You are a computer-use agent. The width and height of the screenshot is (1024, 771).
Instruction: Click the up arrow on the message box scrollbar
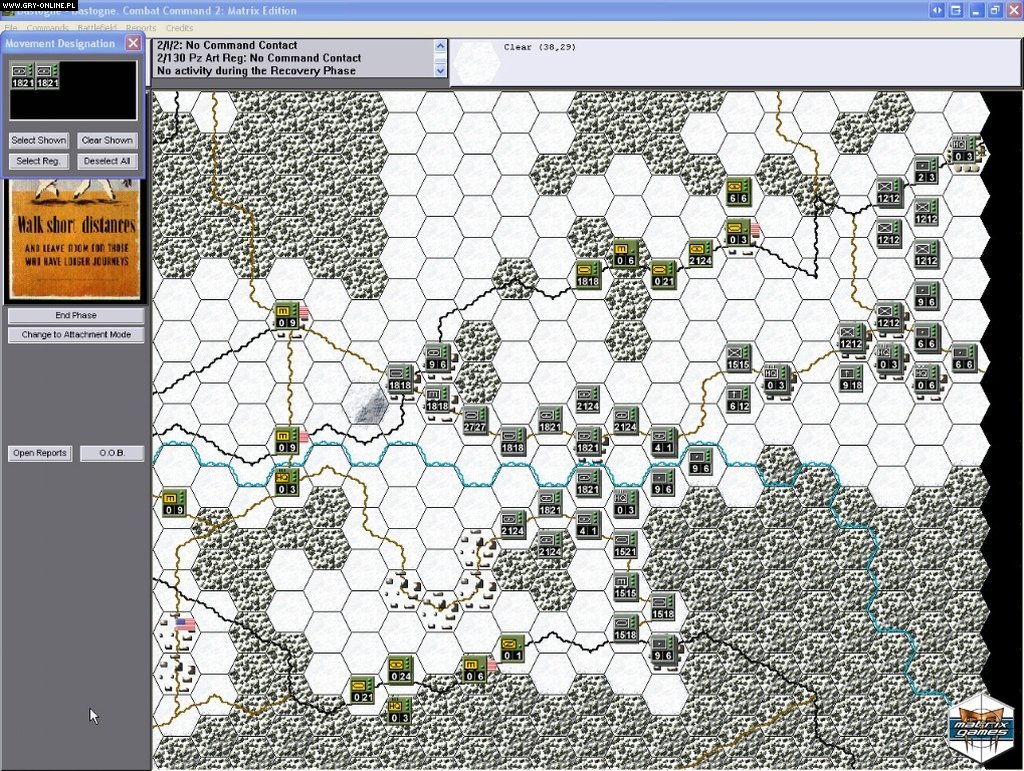pos(440,44)
